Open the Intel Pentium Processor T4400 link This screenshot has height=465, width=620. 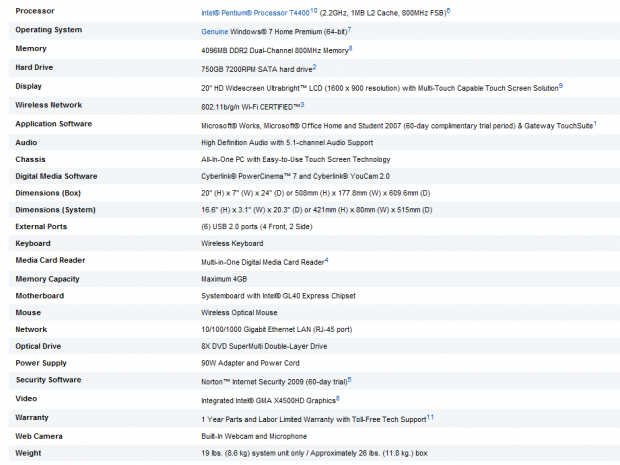(x=255, y=13)
